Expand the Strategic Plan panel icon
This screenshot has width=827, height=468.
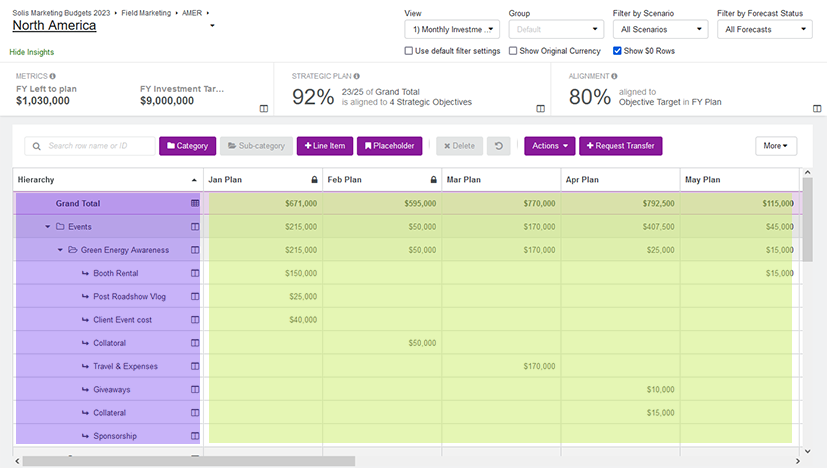pos(541,109)
